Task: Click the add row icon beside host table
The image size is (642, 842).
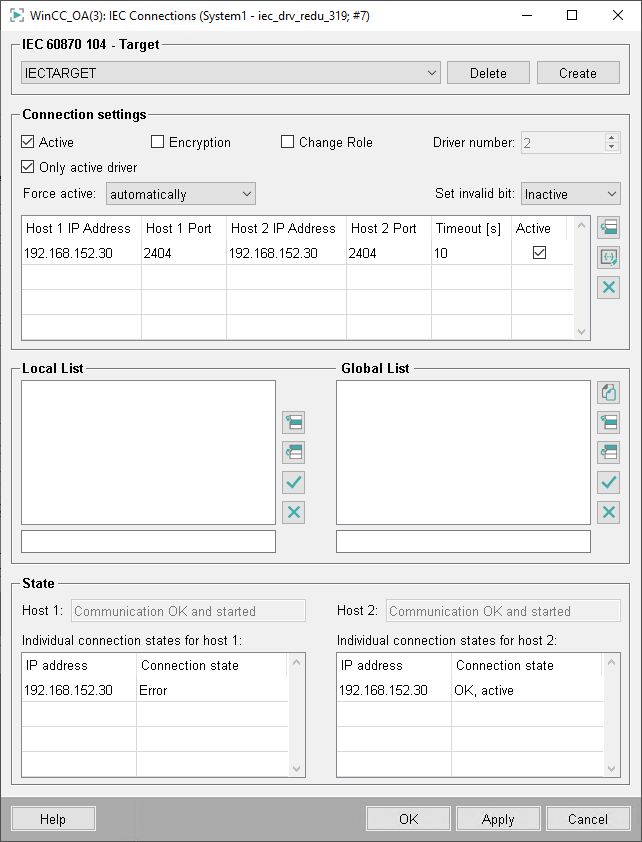Action: (608, 228)
